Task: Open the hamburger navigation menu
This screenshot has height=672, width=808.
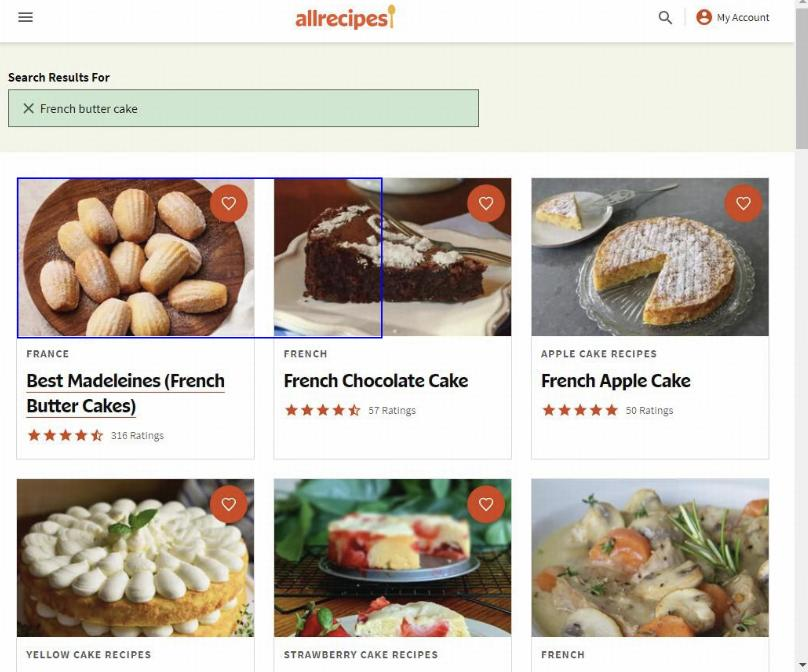Action: (x=25, y=17)
